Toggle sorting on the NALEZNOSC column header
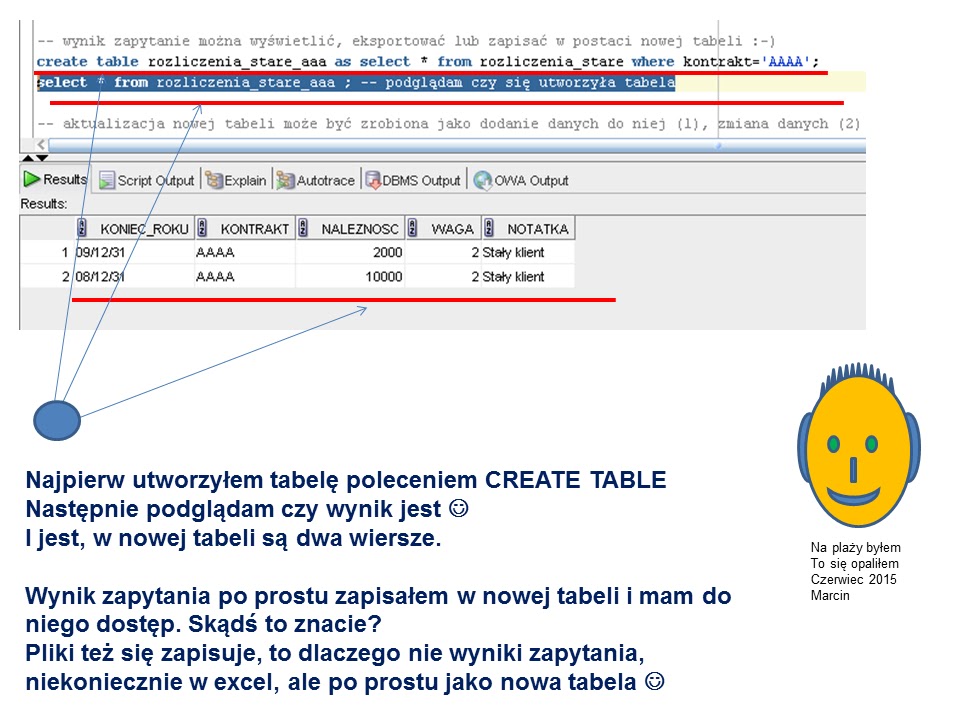The width and height of the screenshot is (960, 720). [360, 227]
